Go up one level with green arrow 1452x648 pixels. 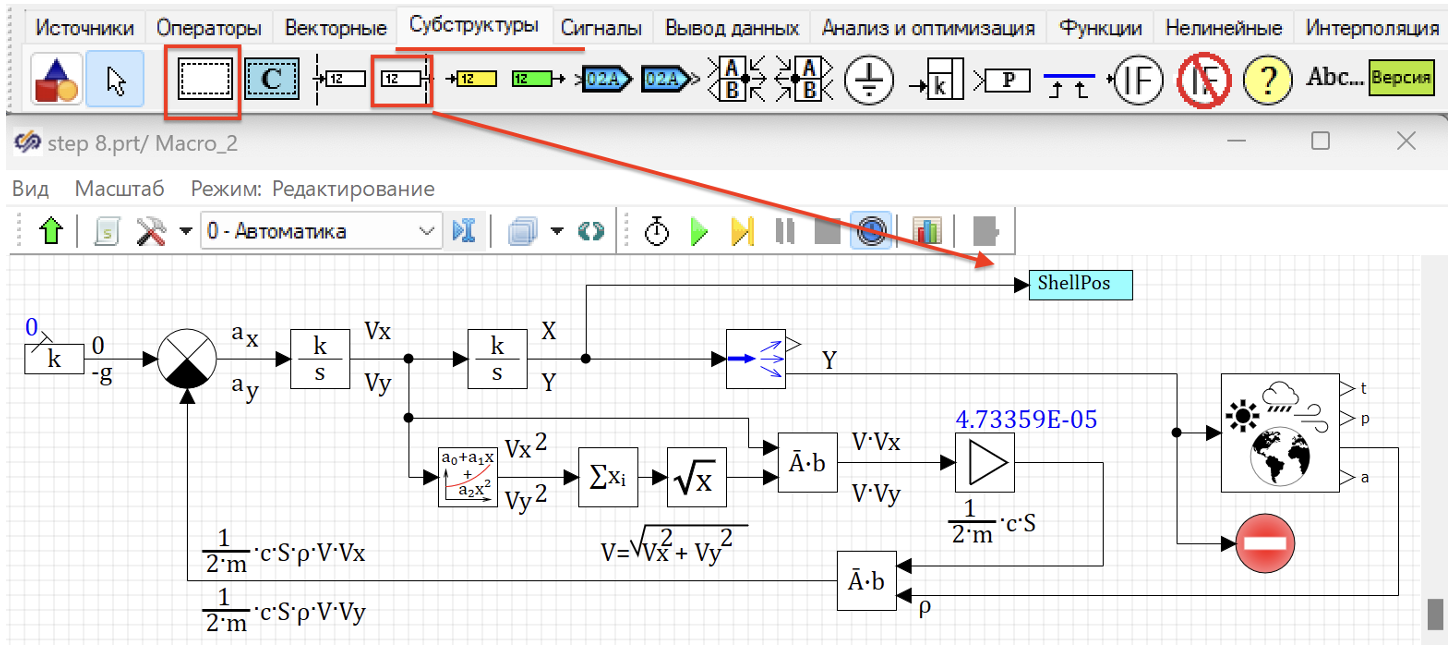(52, 232)
